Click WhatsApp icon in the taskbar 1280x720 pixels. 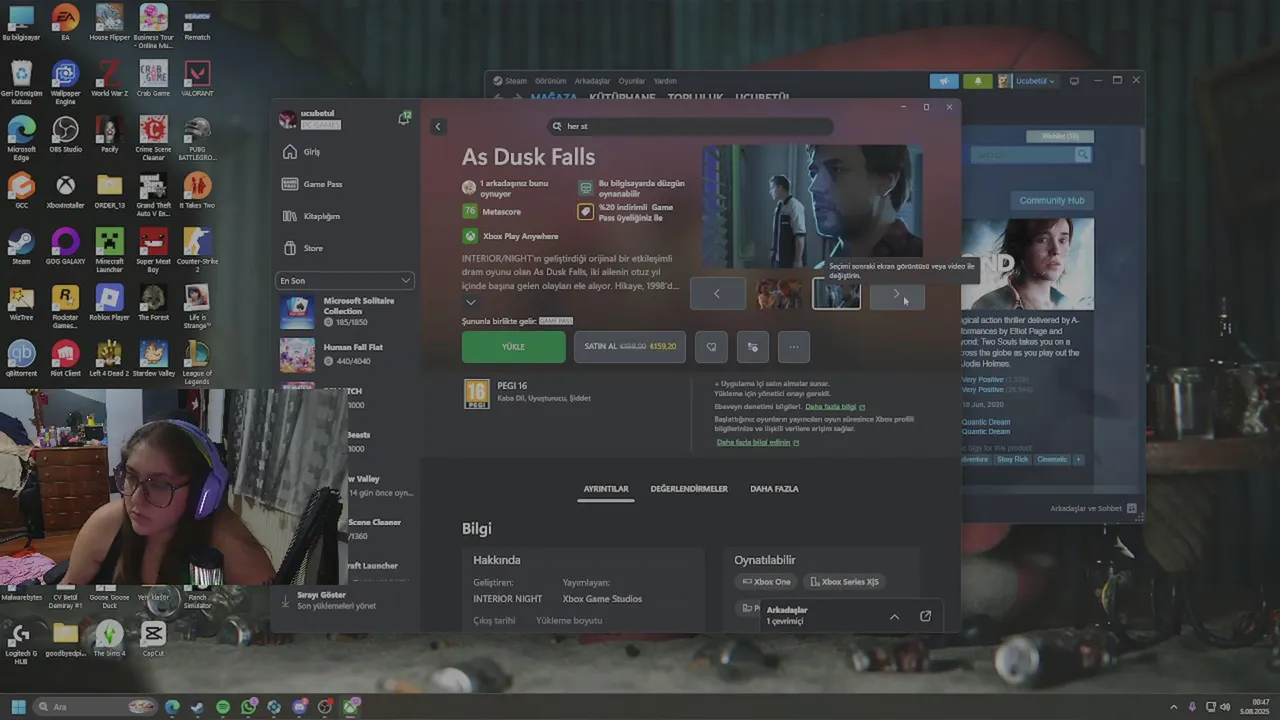click(249, 707)
